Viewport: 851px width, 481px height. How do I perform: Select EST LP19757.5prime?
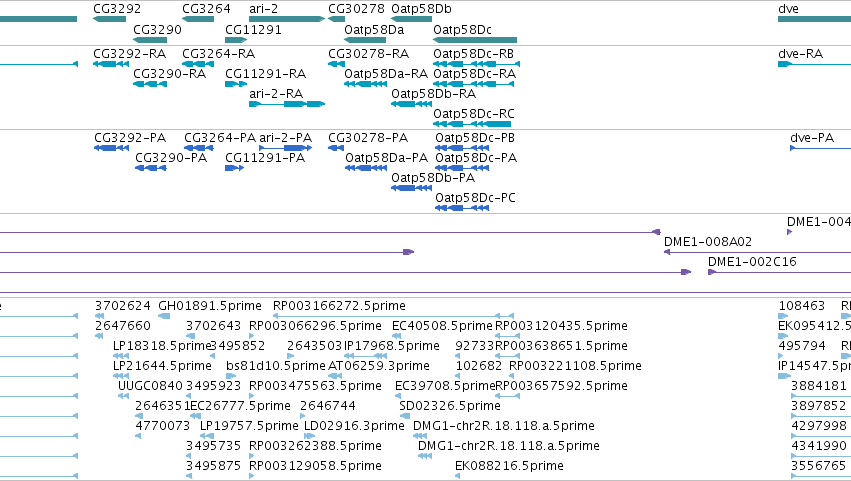point(249,427)
